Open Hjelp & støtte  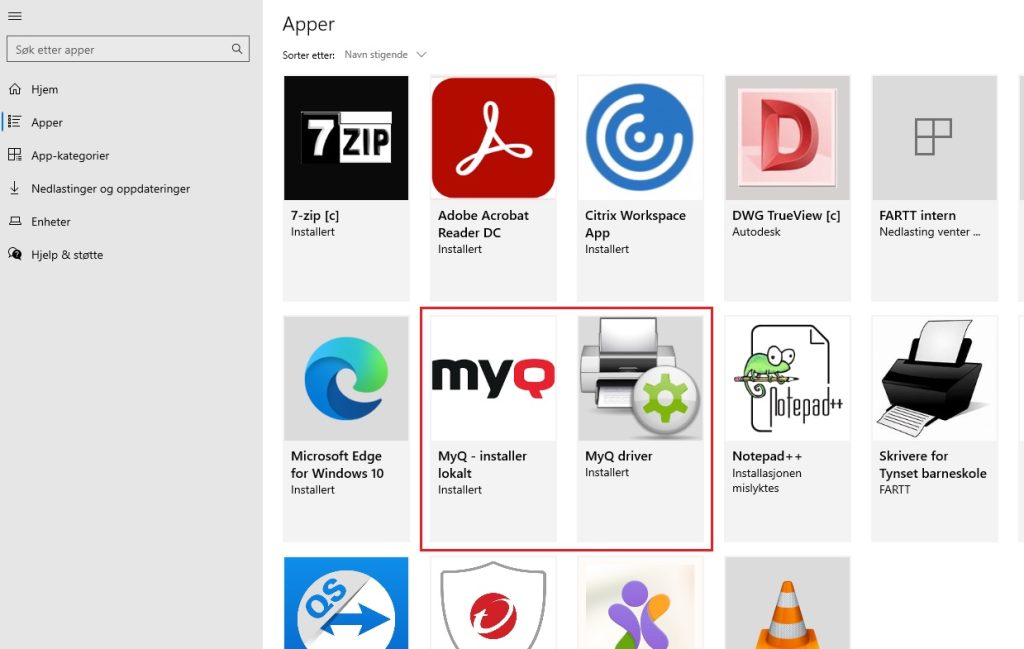pos(67,255)
